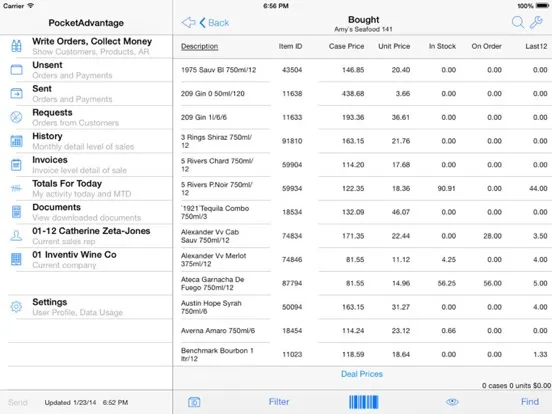Select 209 Gin 0 50ml/120 row
This screenshot has width=552, height=414.
coord(363,94)
